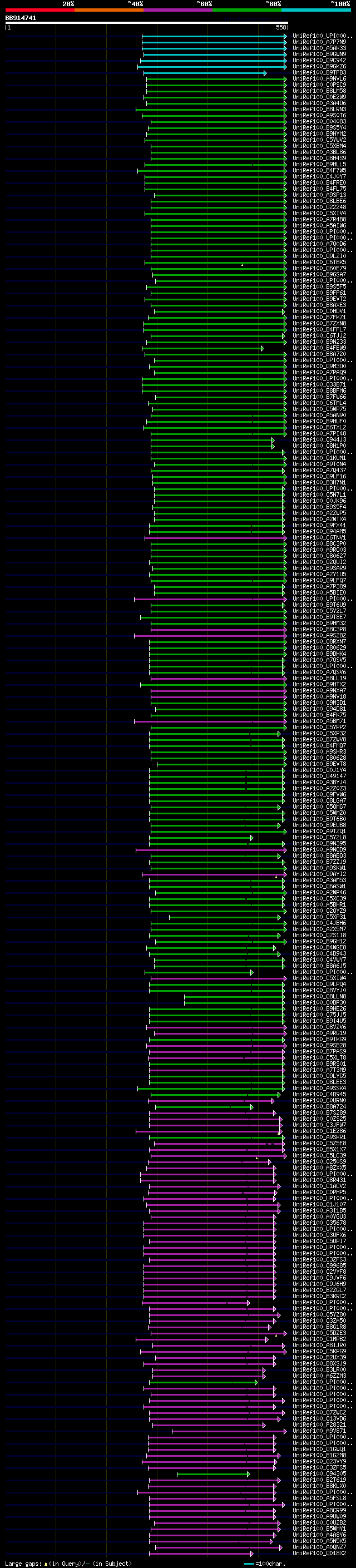Select the UniRef100_B9GKZ6 label
The width and height of the screenshot is (356, 1568).
coord(319,66)
